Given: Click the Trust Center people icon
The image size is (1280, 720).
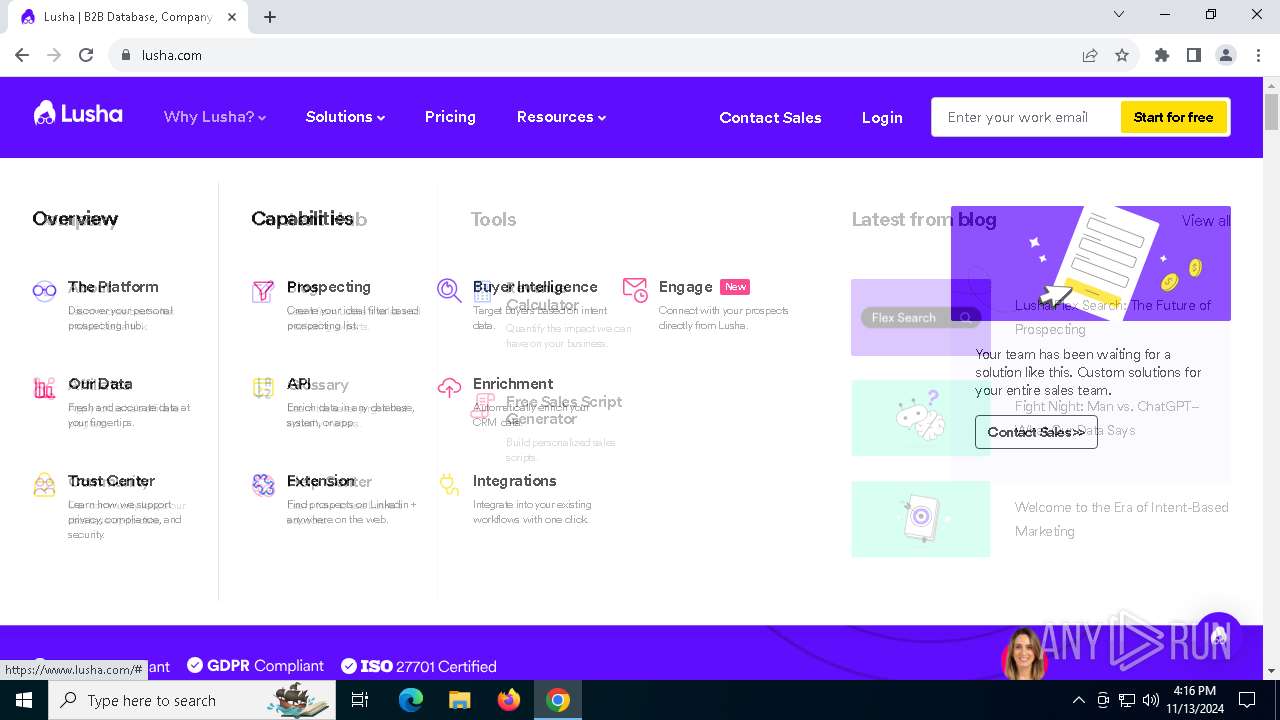Looking at the screenshot, I should tap(44, 485).
